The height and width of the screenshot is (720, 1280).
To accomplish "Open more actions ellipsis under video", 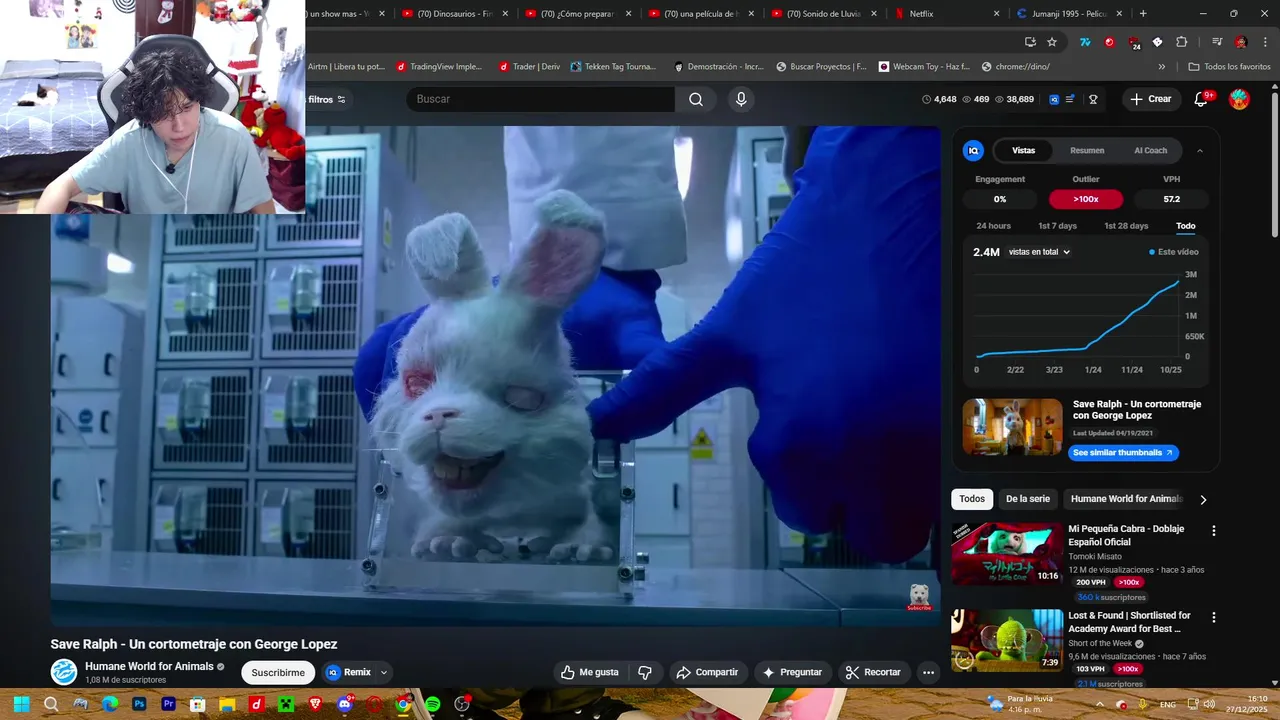I will [928, 672].
